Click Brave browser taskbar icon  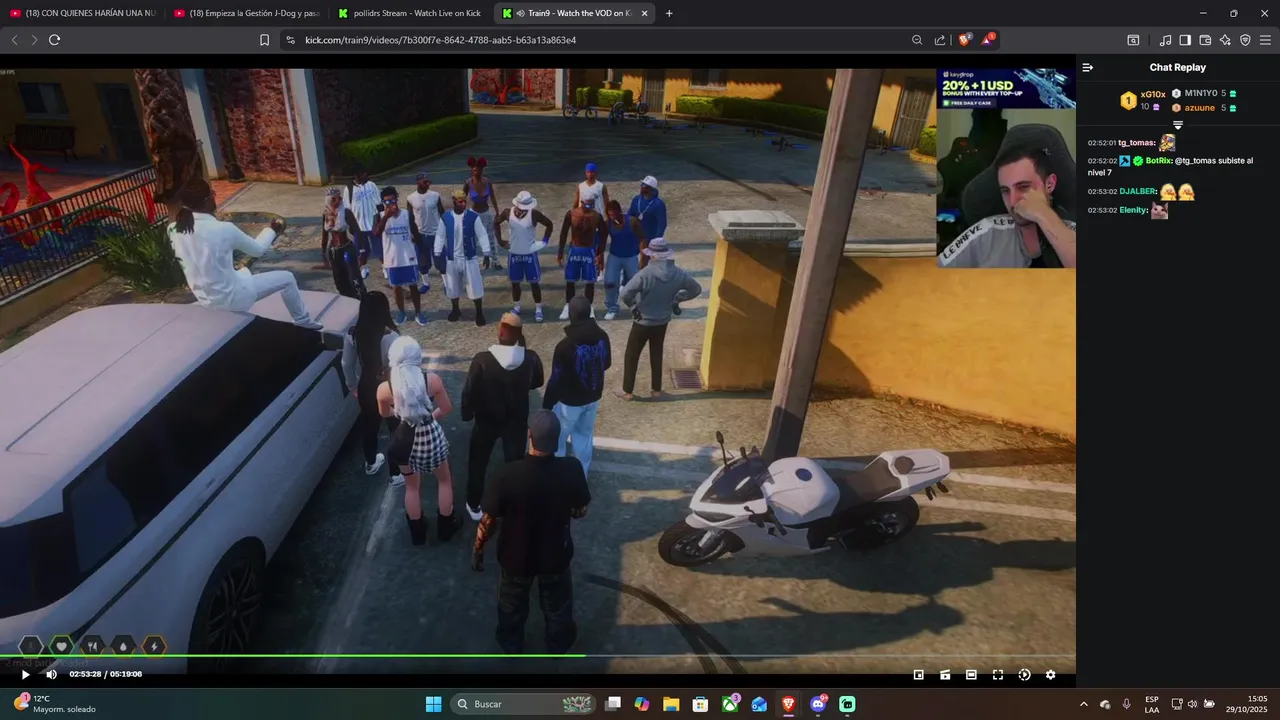pyautogui.click(x=789, y=704)
